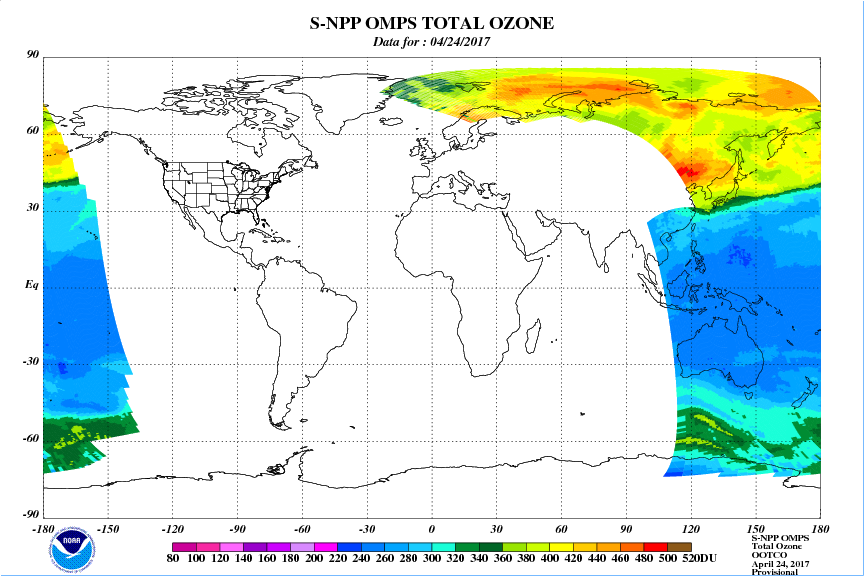This screenshot has width=864, height=576.
Task: Select red swatch between 480 and 500
Action: (656, 547)
